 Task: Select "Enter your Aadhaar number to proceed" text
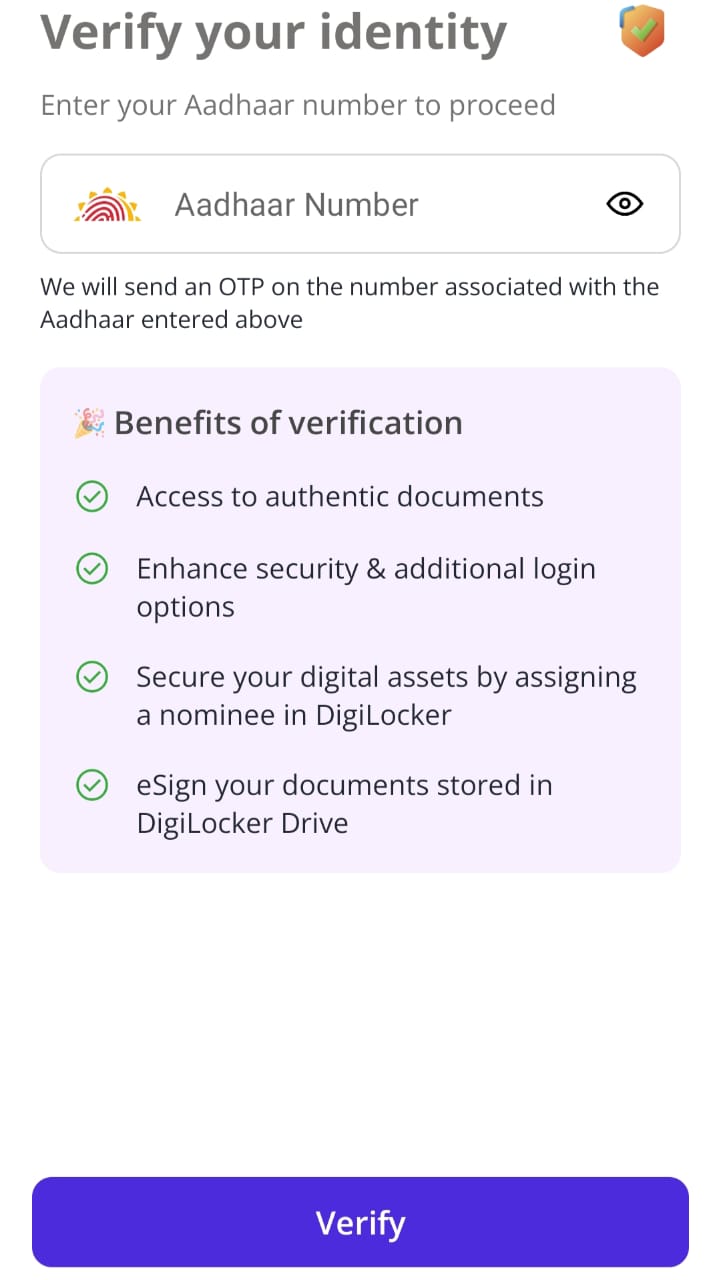(x=297, y=105)
